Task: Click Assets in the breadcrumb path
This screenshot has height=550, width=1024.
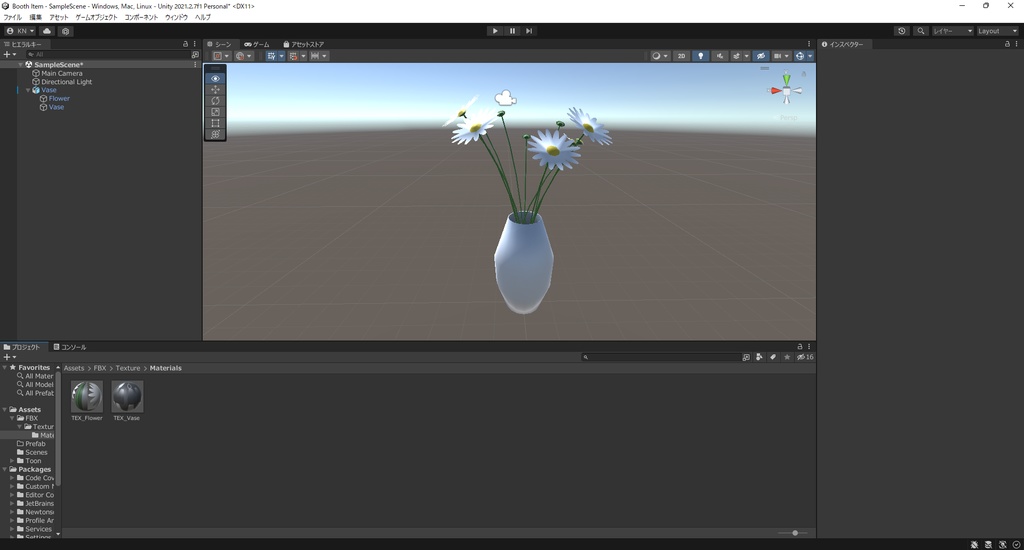Action: tap(74, 368)
